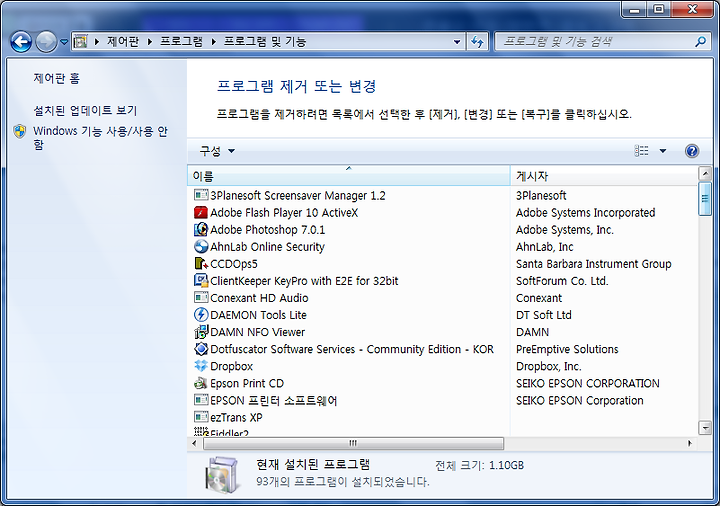Screen dimensions: 720x506
Task: Click the EPSON 프린터 소프트웨어 icon
Action: (201, 400)
